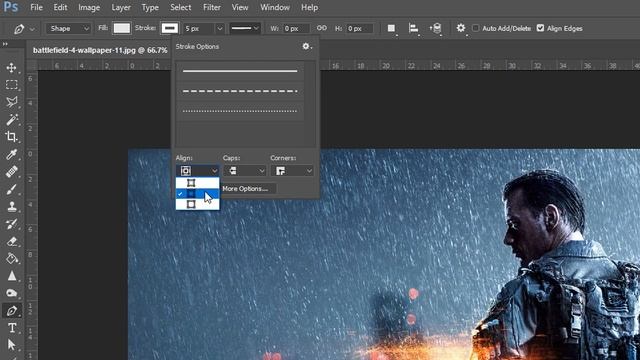Viewport: 640px width, 360px height.
Task: Open the Type menu
Action: (150, 7)
